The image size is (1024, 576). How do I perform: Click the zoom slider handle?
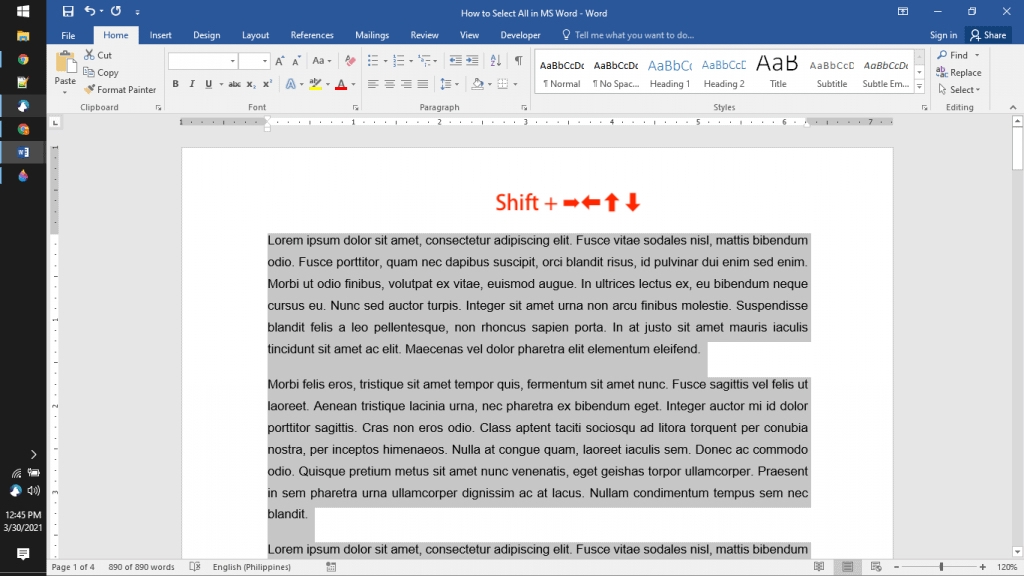[941, 567]
